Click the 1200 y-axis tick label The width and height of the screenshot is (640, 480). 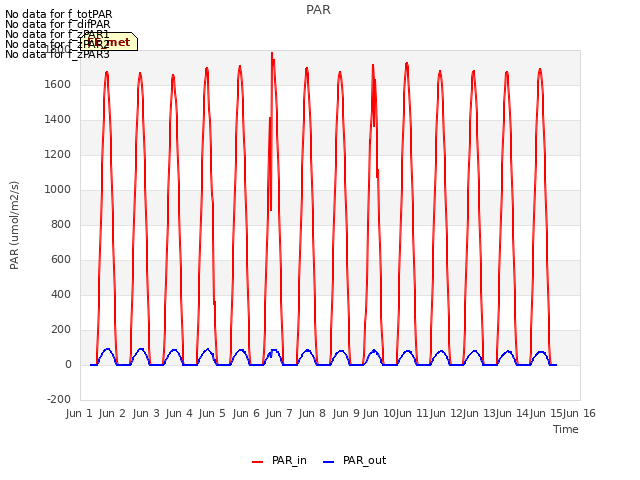pyautogui.click(x=58, y=155)
